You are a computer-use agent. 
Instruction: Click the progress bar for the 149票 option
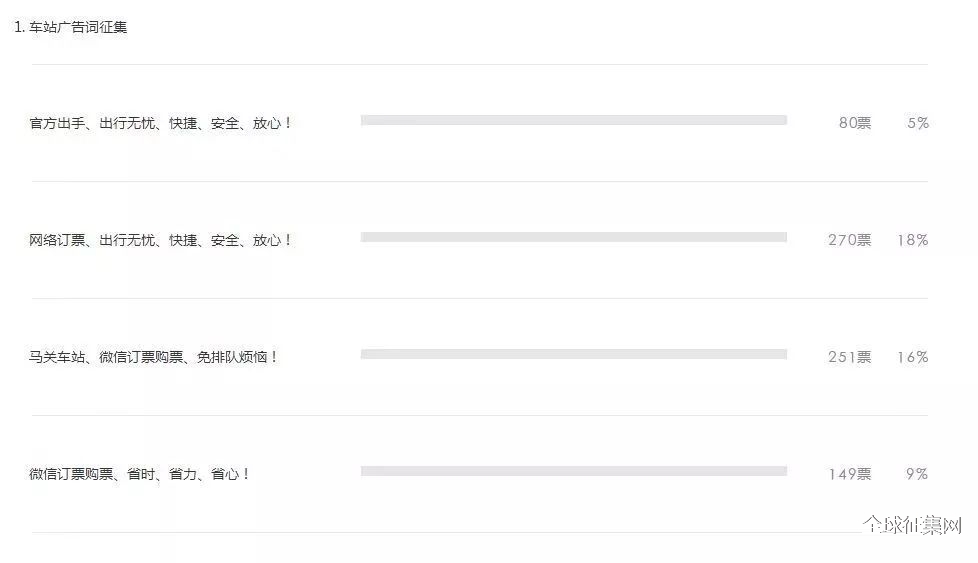point(574,471)
